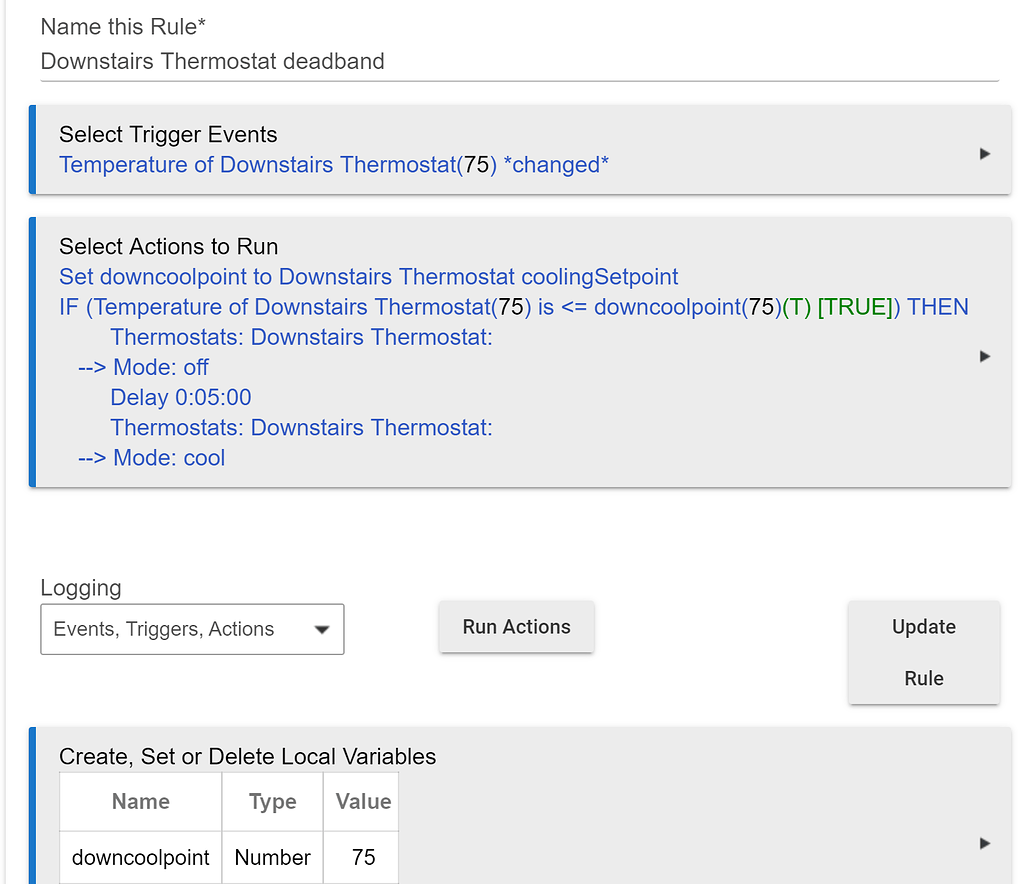Viewport: 1024px width, 884px height.
Task: Select the downcoolpoint variable row
Action: pyautogui.click(x=140, y=857)
